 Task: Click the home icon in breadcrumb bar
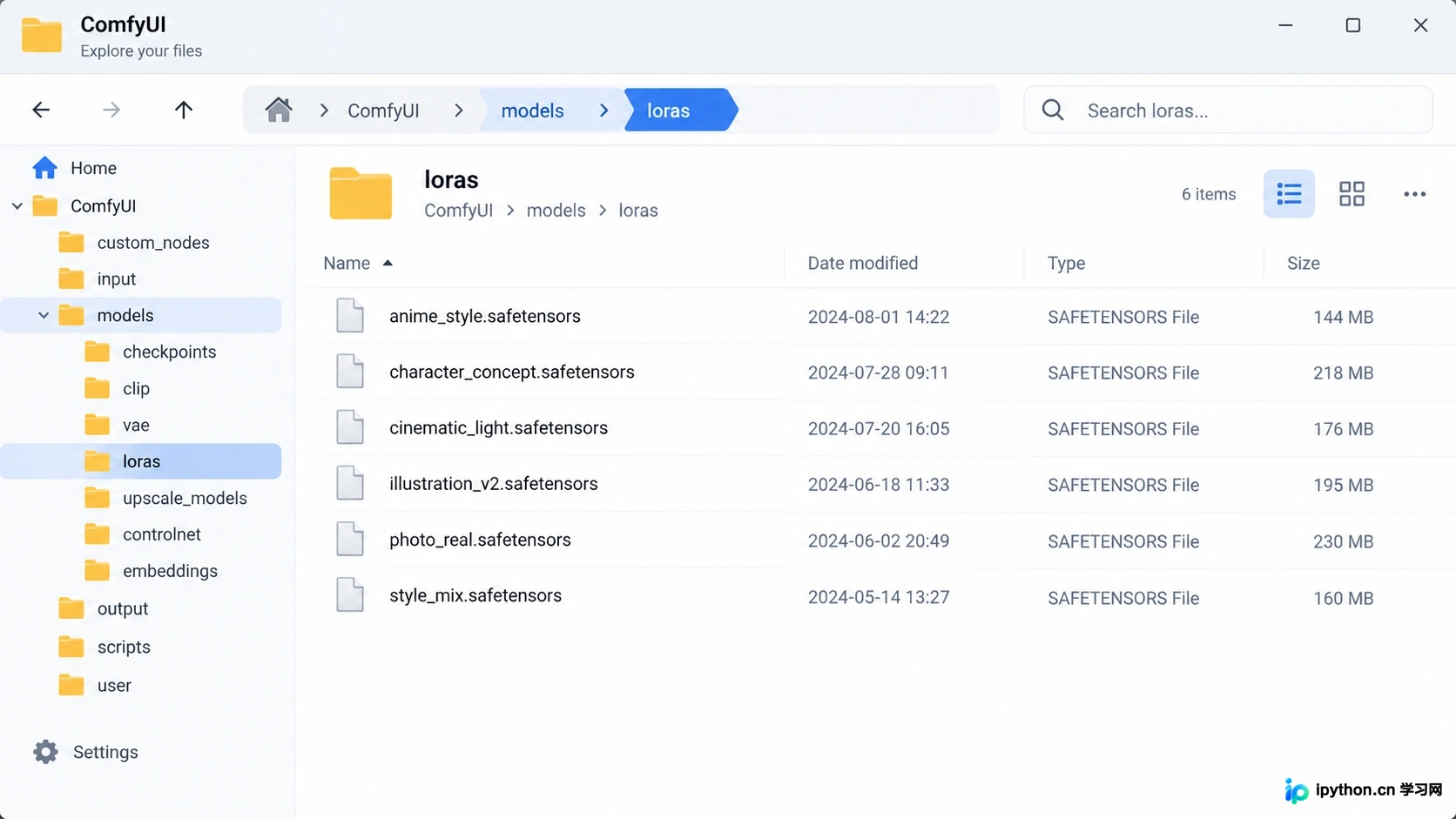[279, 110]
